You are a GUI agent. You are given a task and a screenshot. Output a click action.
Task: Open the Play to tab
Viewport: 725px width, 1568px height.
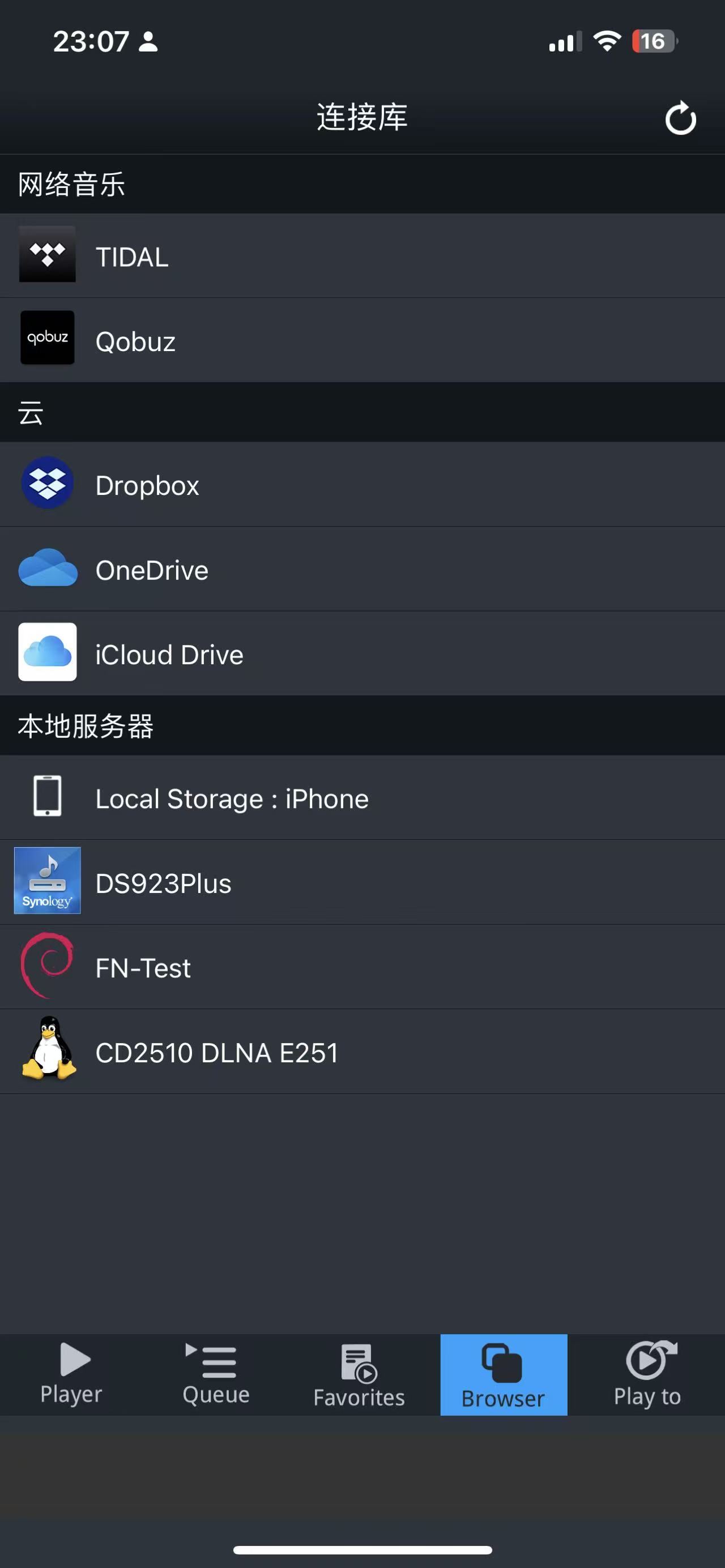(x=648, y=1375)
